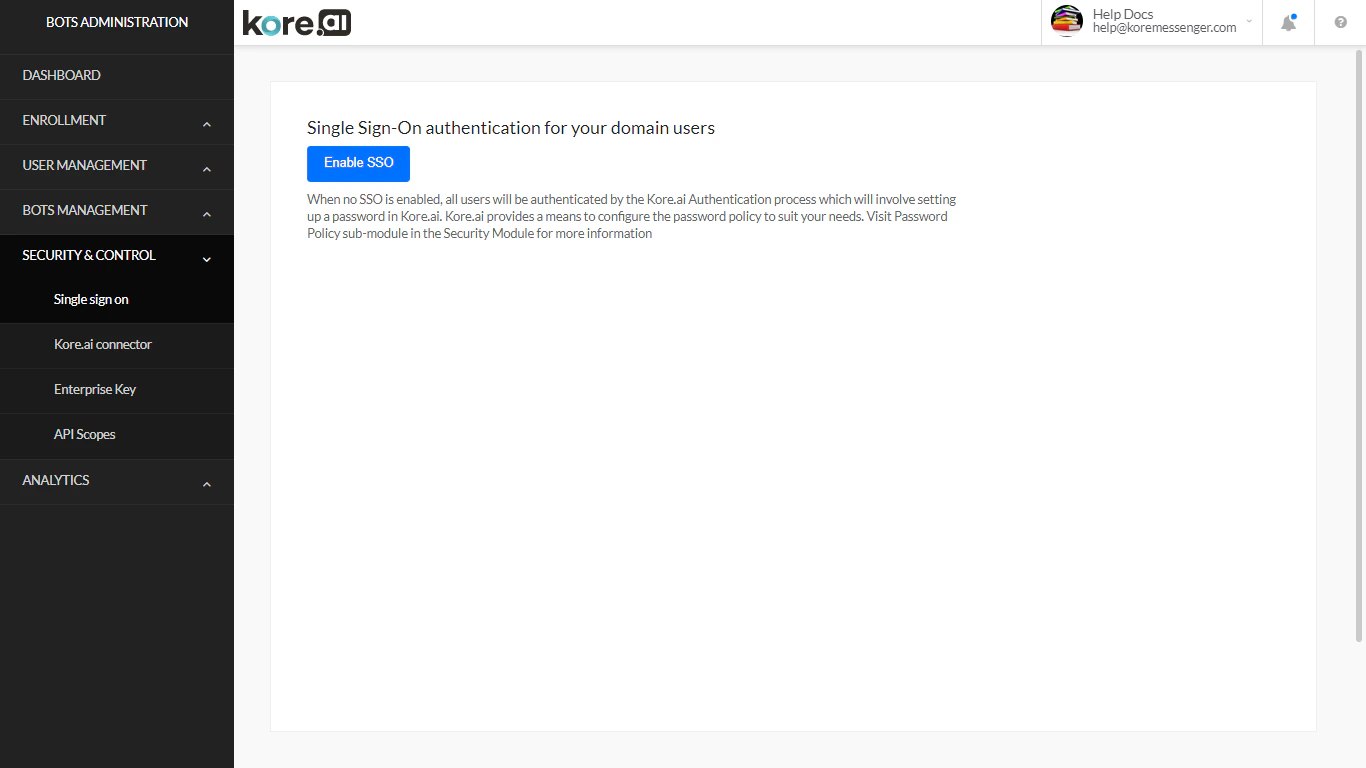Open the help question mark icon
Screen dimensions: 1366x768
click(x=1341, y=22)
